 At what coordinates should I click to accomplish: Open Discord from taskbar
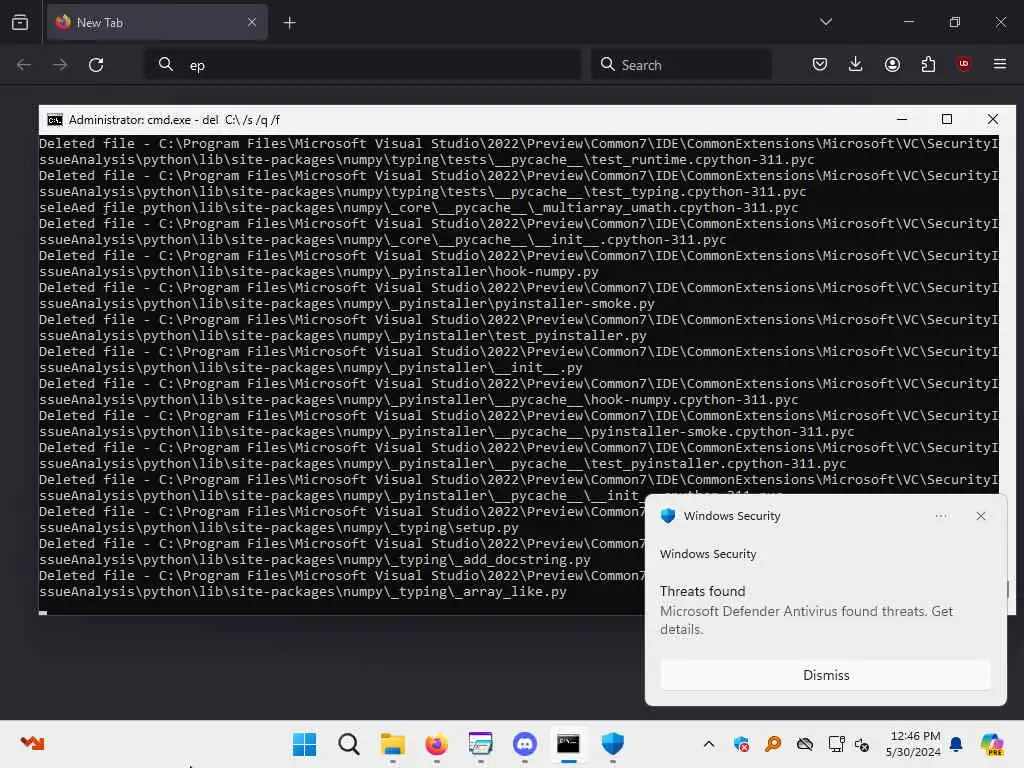point(524,744)
